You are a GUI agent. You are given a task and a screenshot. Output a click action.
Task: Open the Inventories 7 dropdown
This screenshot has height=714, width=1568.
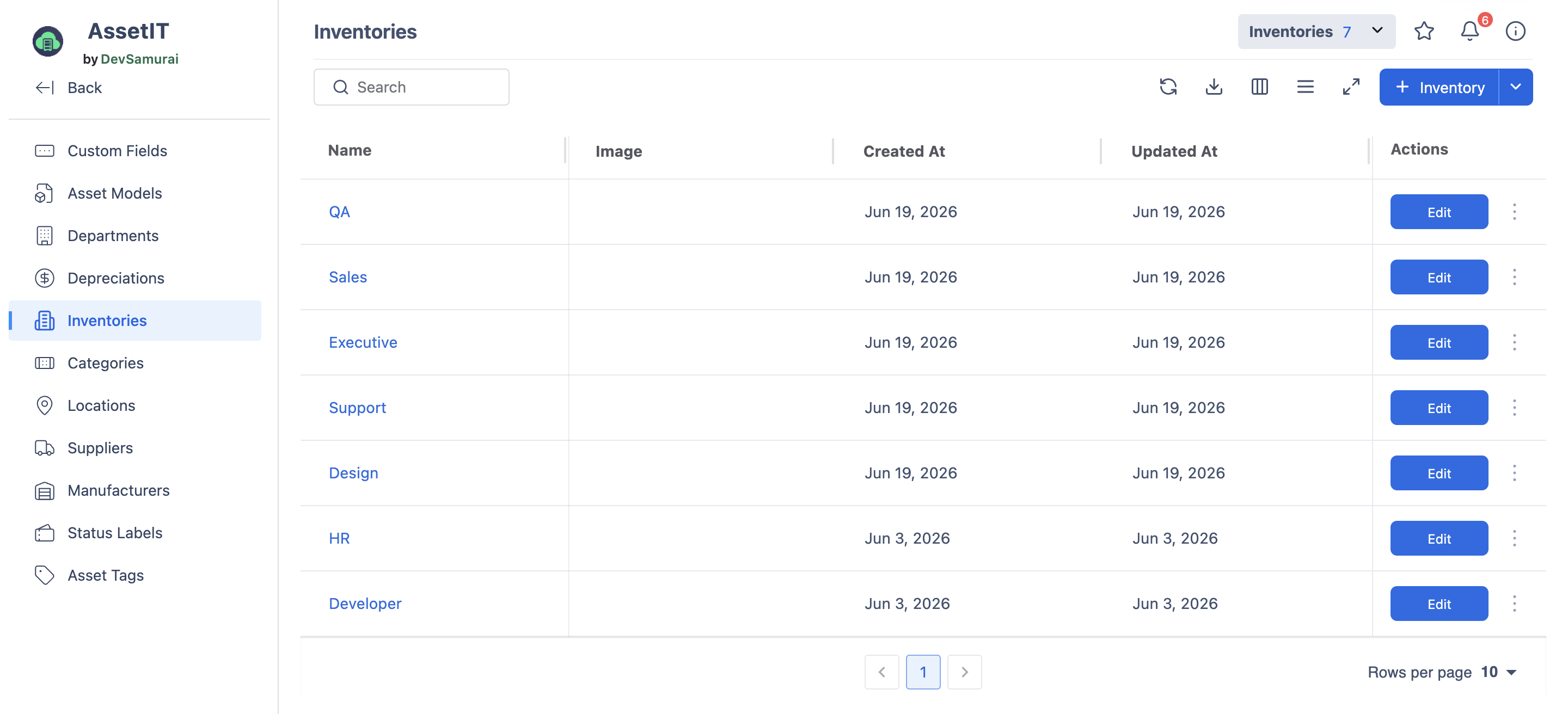click(1316, 32)
